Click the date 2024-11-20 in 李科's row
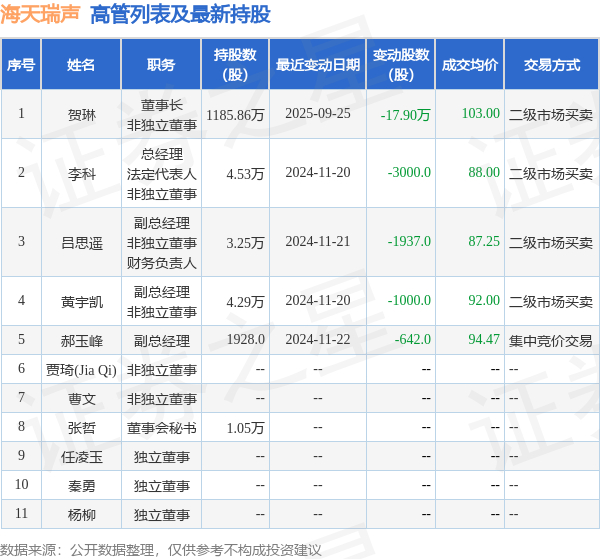 pos(318,173)
